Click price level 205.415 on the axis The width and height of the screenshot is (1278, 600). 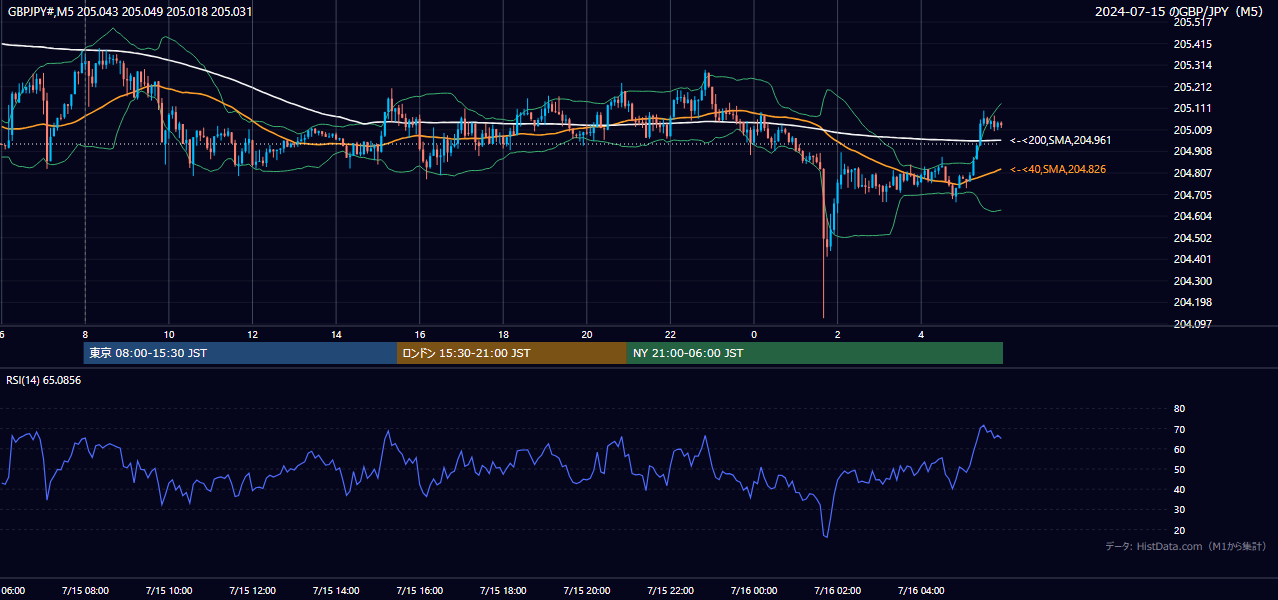click(1192, 44)
